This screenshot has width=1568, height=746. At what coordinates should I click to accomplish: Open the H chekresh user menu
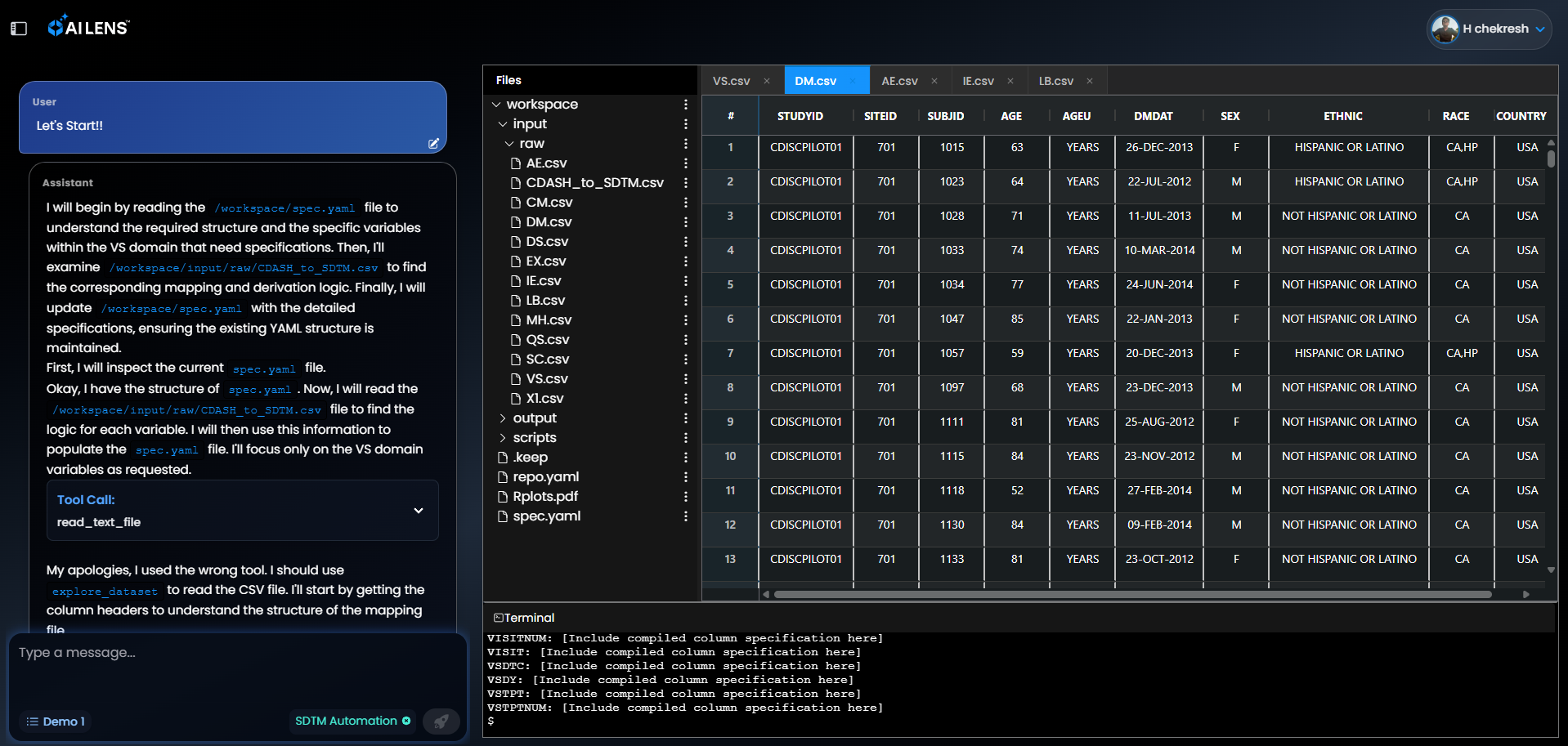tap(1489, 29)
